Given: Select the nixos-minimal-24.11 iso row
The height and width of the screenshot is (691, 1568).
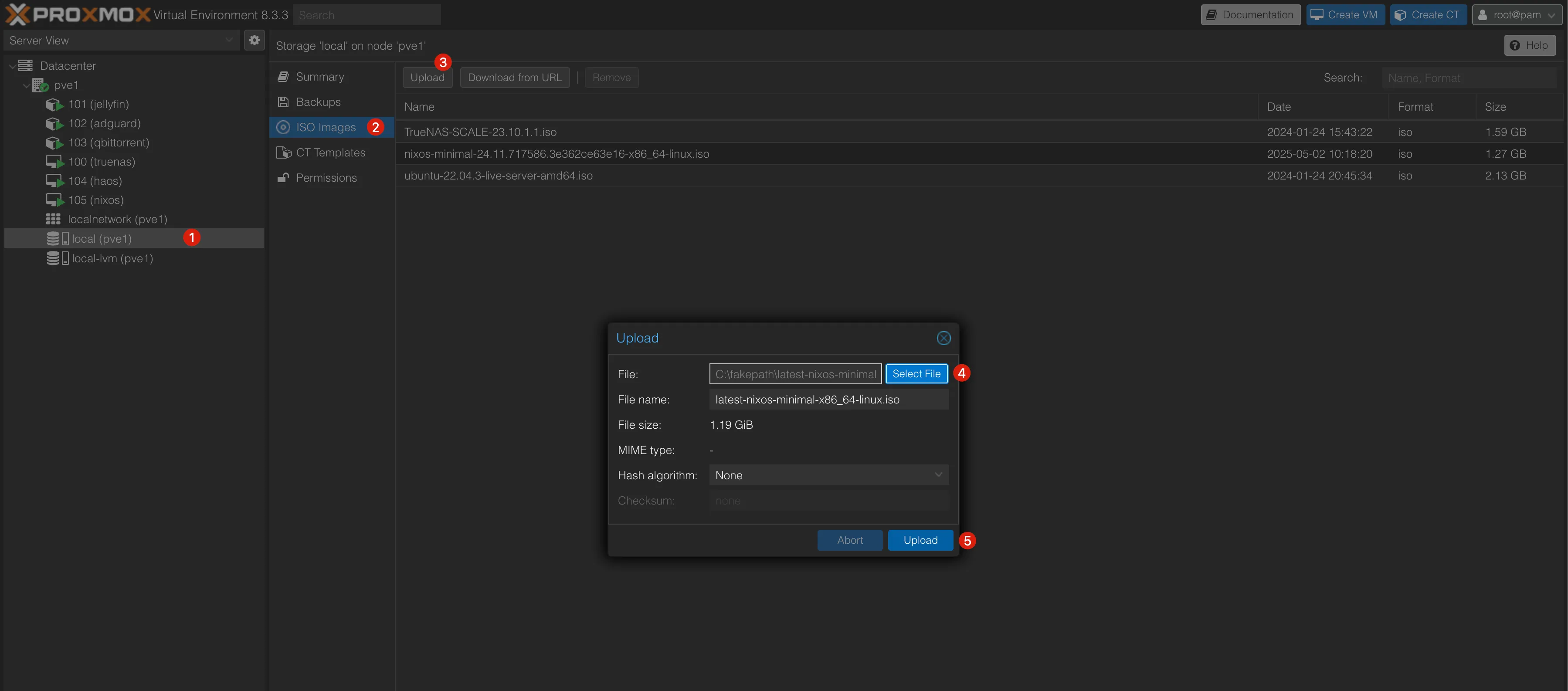Looking at the screenshot, I should tap(979, 154).
